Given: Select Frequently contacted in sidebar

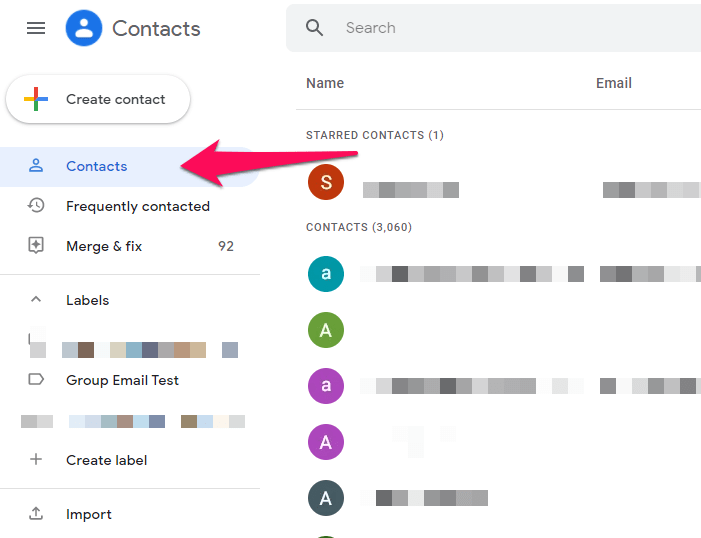Looking at the screenshot, I should tap(130, 206).
